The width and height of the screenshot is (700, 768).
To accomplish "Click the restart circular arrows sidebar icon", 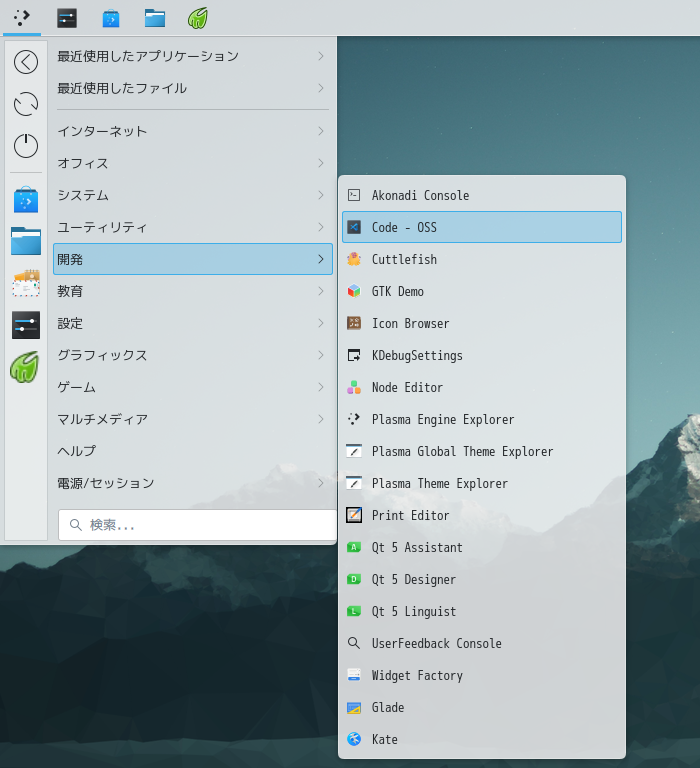I will click(26, 104).
